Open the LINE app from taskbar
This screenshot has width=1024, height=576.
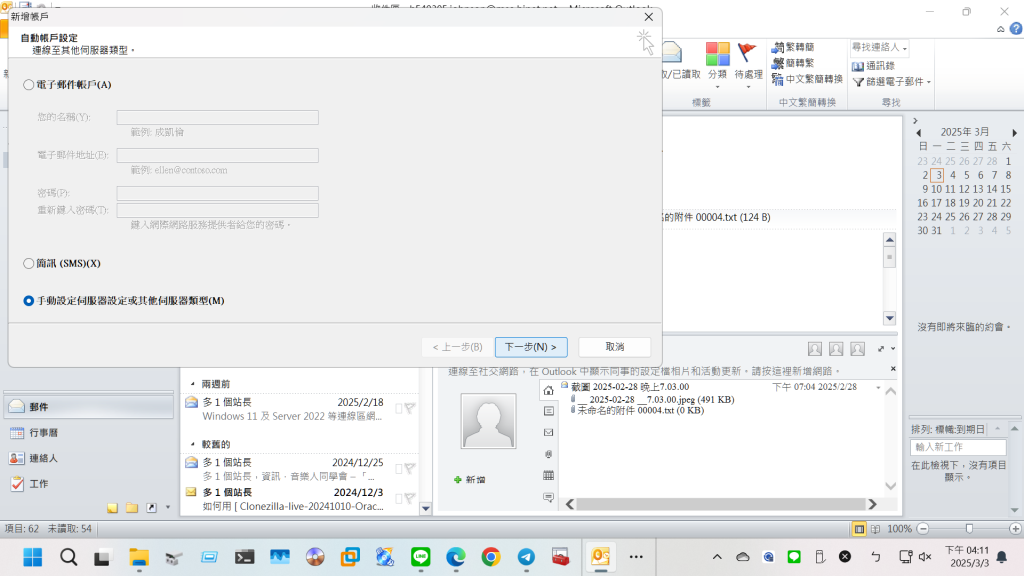[x=420, y=557]
